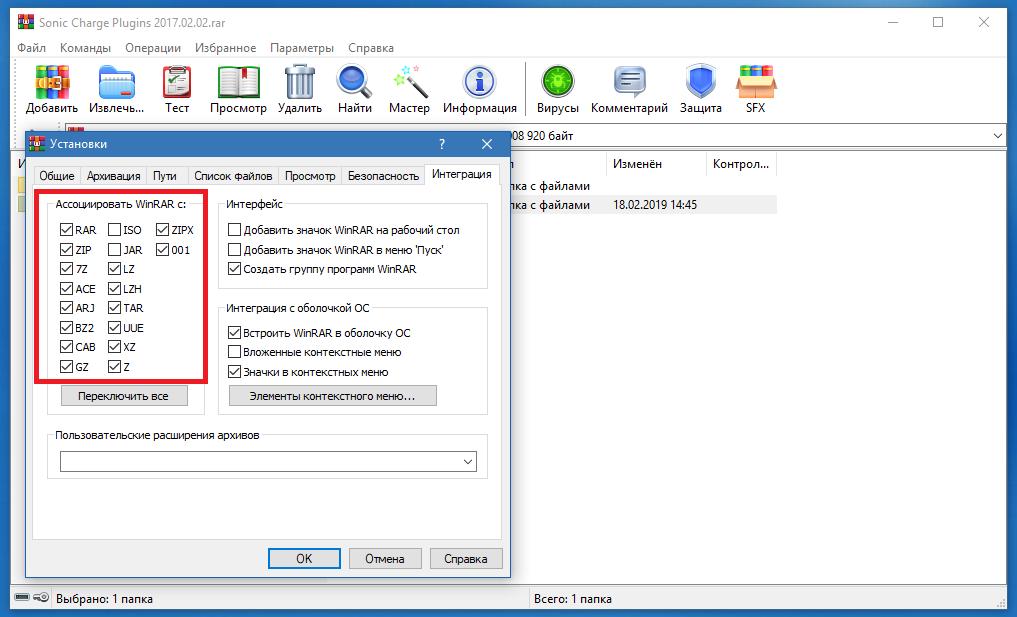Click the Справка button in the dialog
The image size is (1017, 617).
pos(466,559)
